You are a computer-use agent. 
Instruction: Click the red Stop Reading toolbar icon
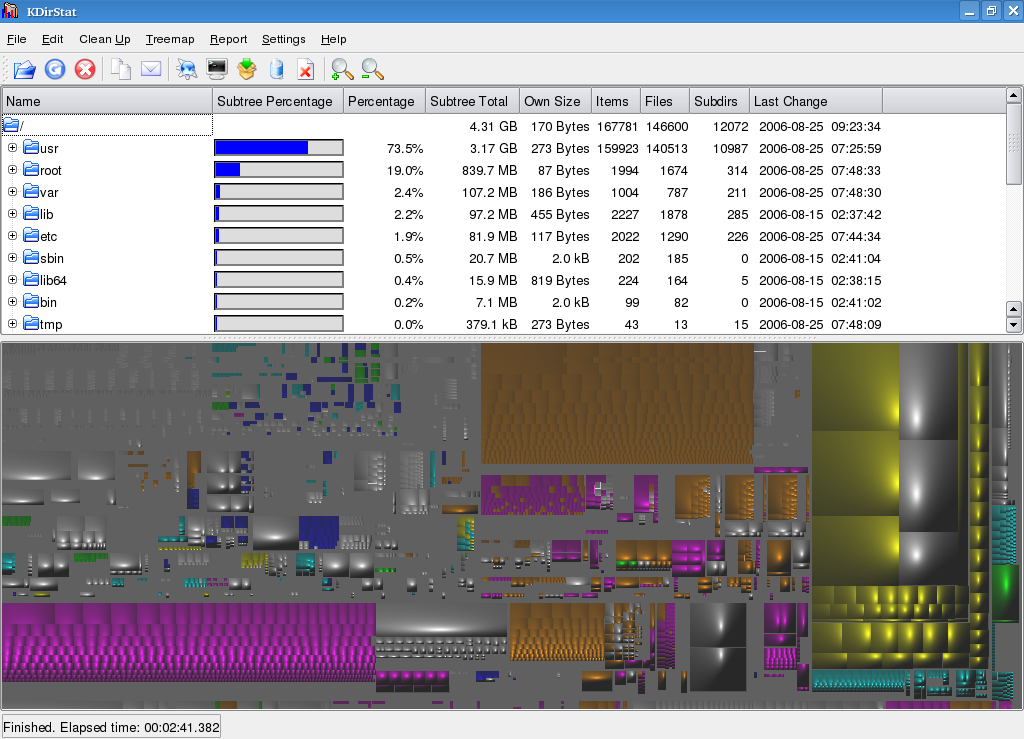85,69
